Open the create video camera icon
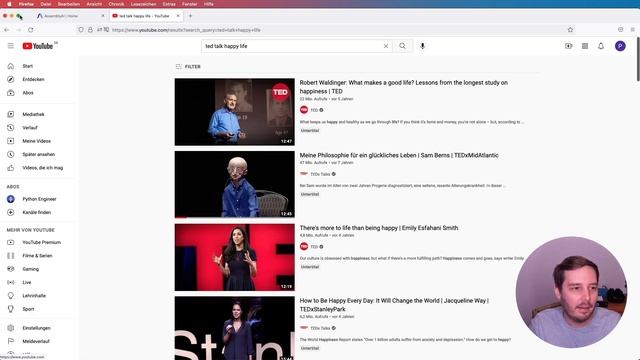Image resolution: width=640 pixels, height=360 pixels. click(x=569, y=46)
